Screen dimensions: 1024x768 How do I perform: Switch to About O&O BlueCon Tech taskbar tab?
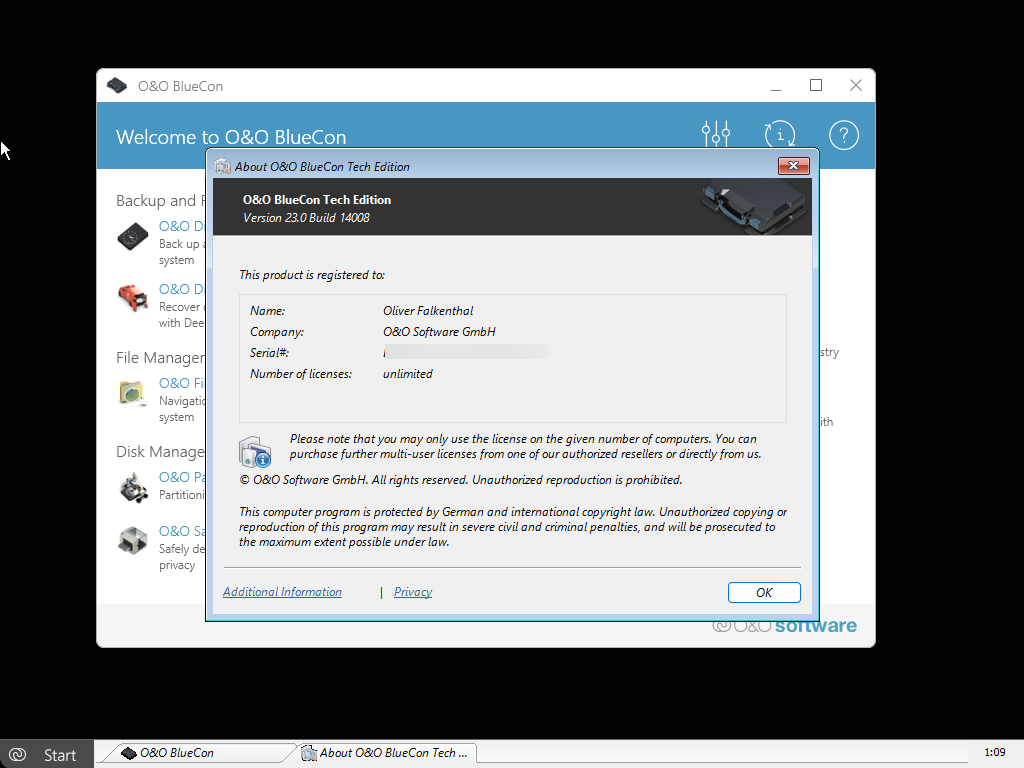pos(386,753)
